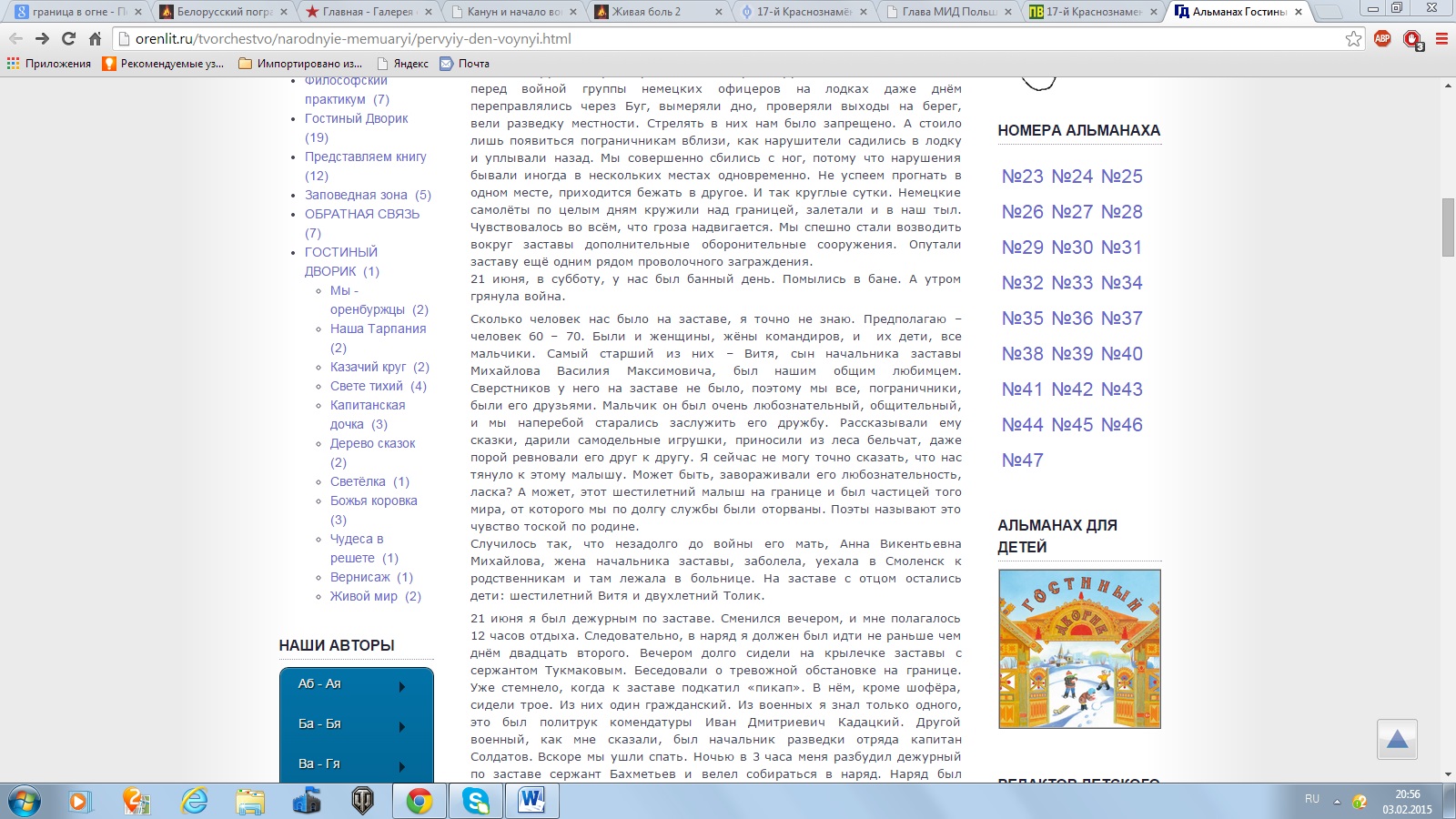Expand the 'Аб - Ая' authors list
1456x819 pixels.
click(x=356, y=684)
